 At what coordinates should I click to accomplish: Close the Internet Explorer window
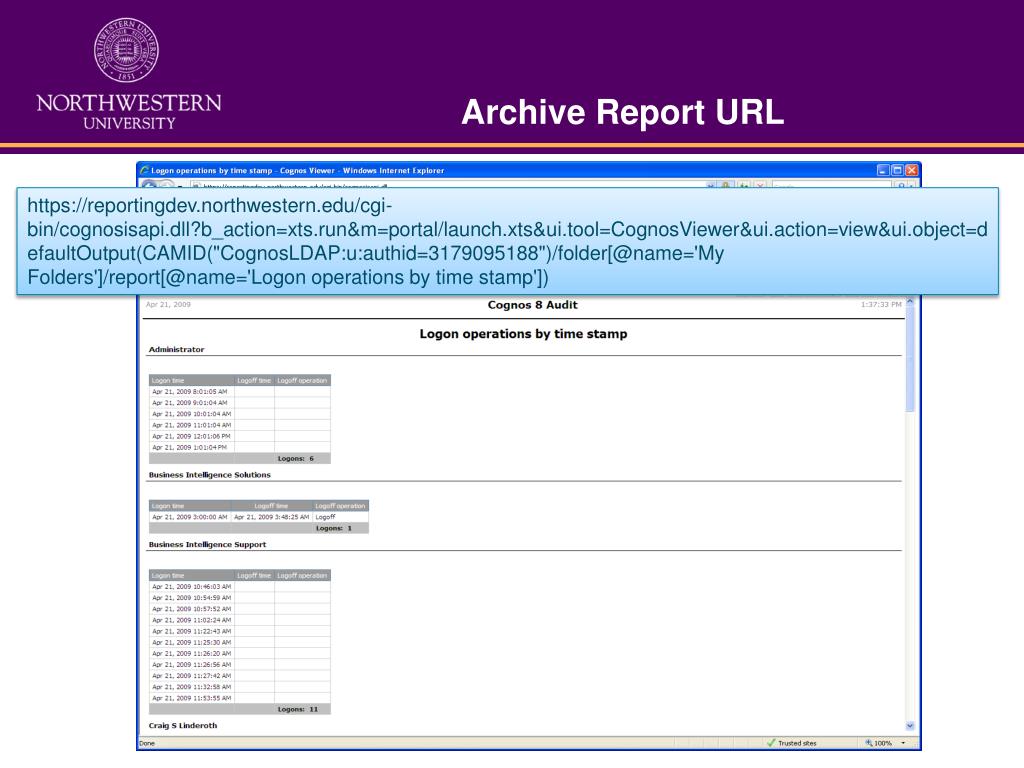[x=912, y=170]
